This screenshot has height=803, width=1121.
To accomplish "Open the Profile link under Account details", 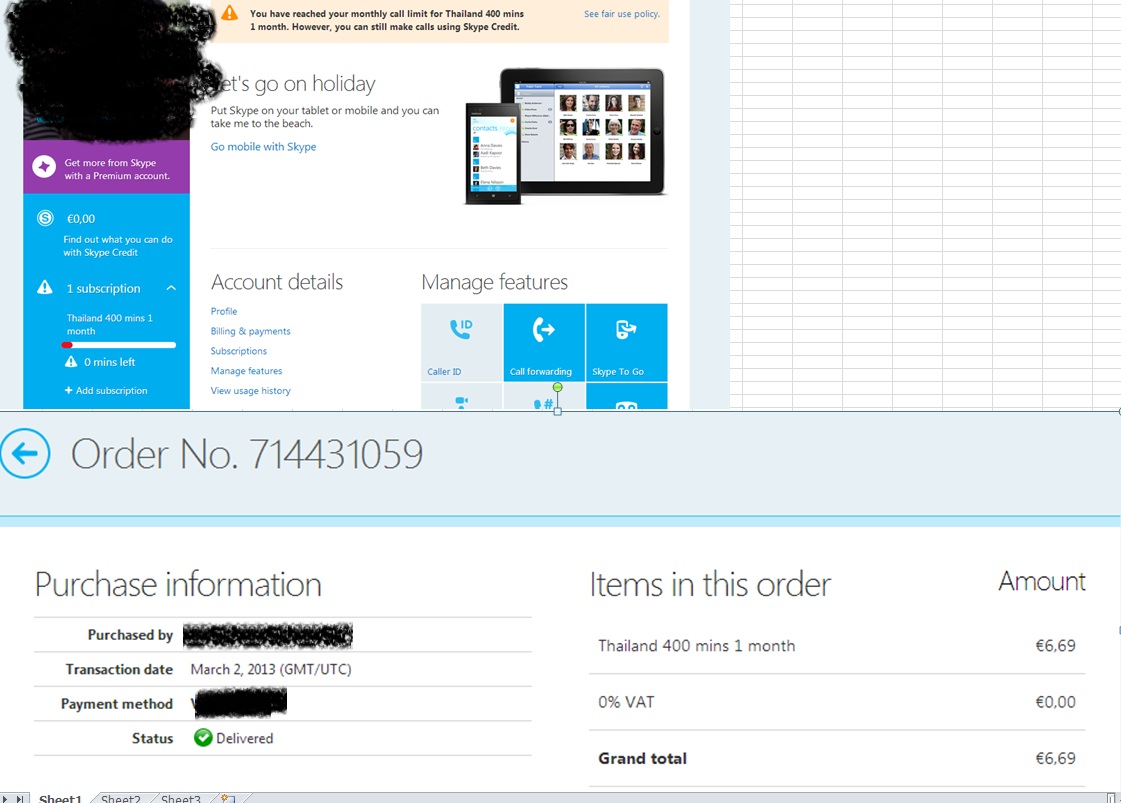I will click(224, 311).
